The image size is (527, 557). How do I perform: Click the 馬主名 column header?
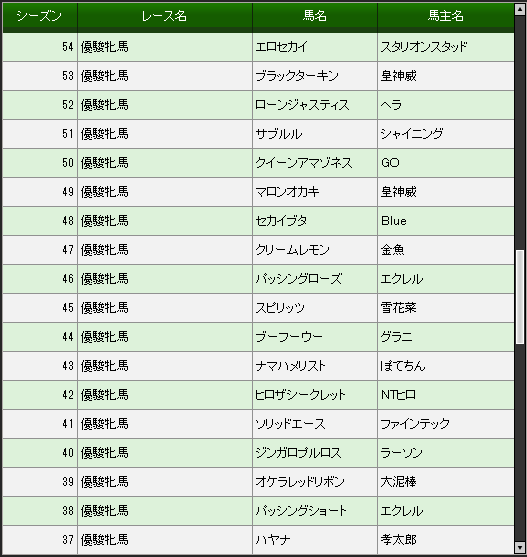(446, 16)
